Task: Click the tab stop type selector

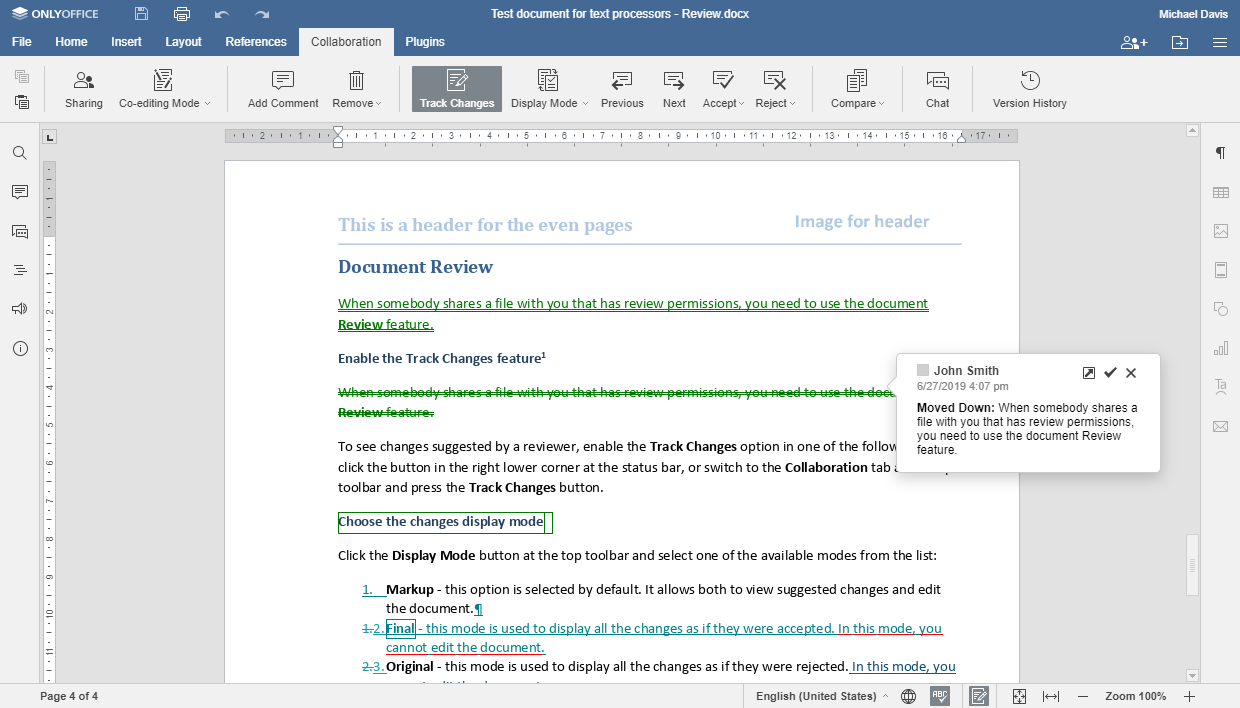Action: 50,137
